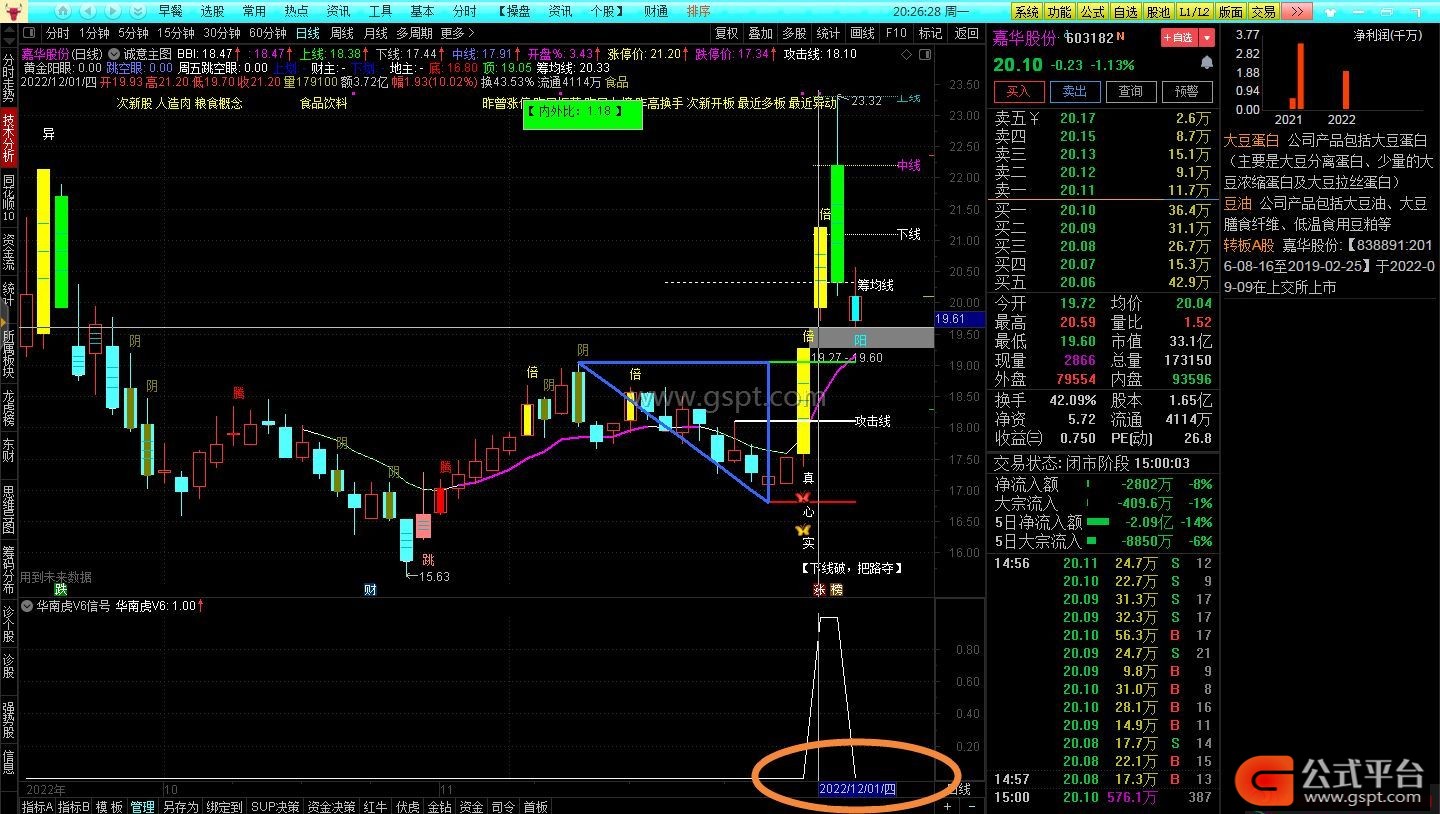The image size is (1440, 814).
Task: Toggle 复权 price adjustment
Action: click(727, 33)
